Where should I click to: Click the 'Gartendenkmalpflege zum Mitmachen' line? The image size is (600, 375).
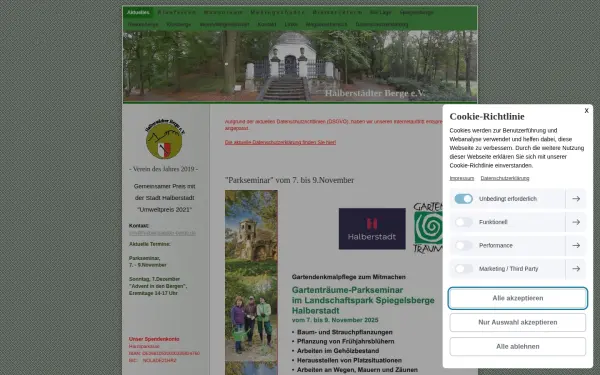[349, 277]
